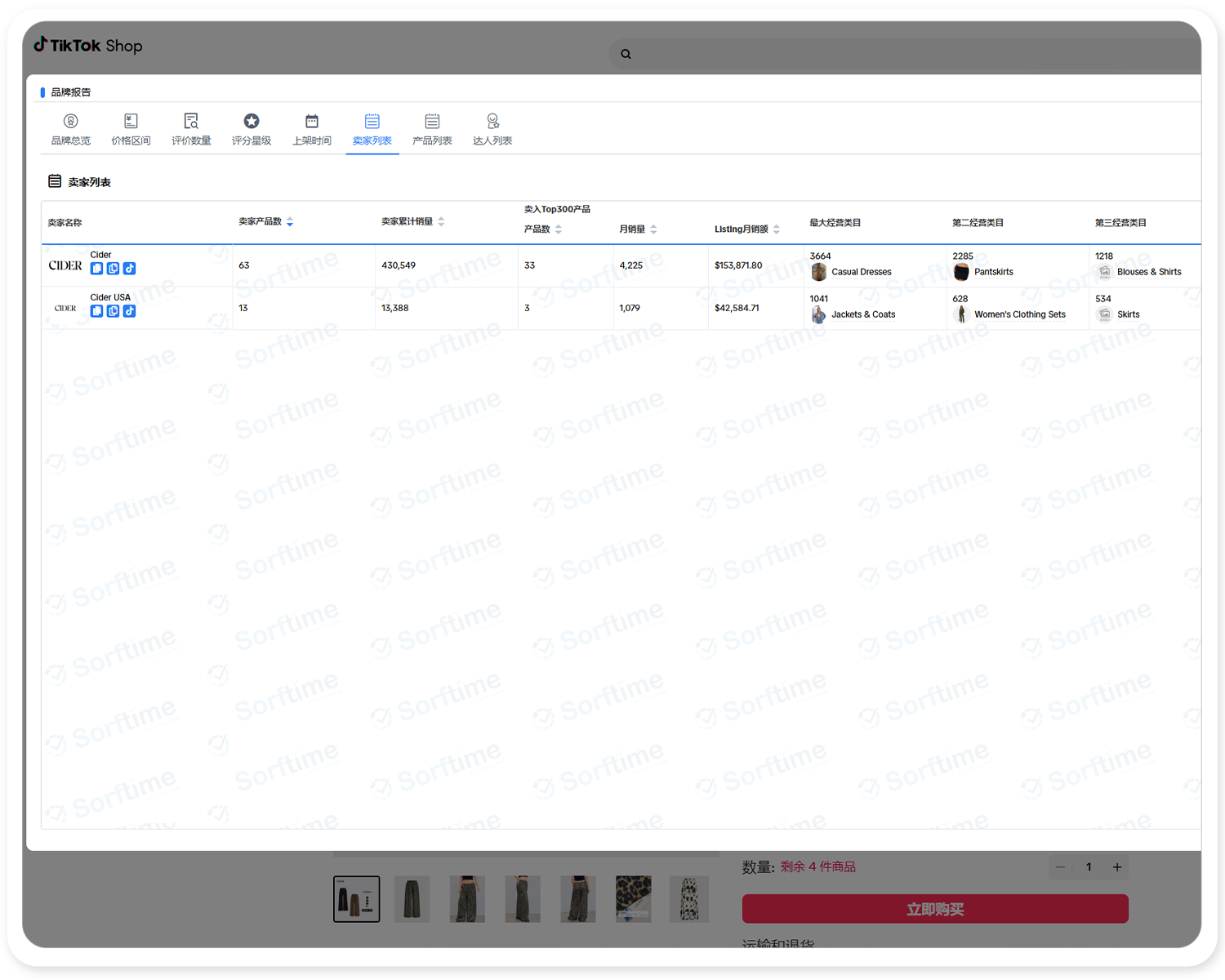Click the first copy icon under Cider USA

point(96,311)
